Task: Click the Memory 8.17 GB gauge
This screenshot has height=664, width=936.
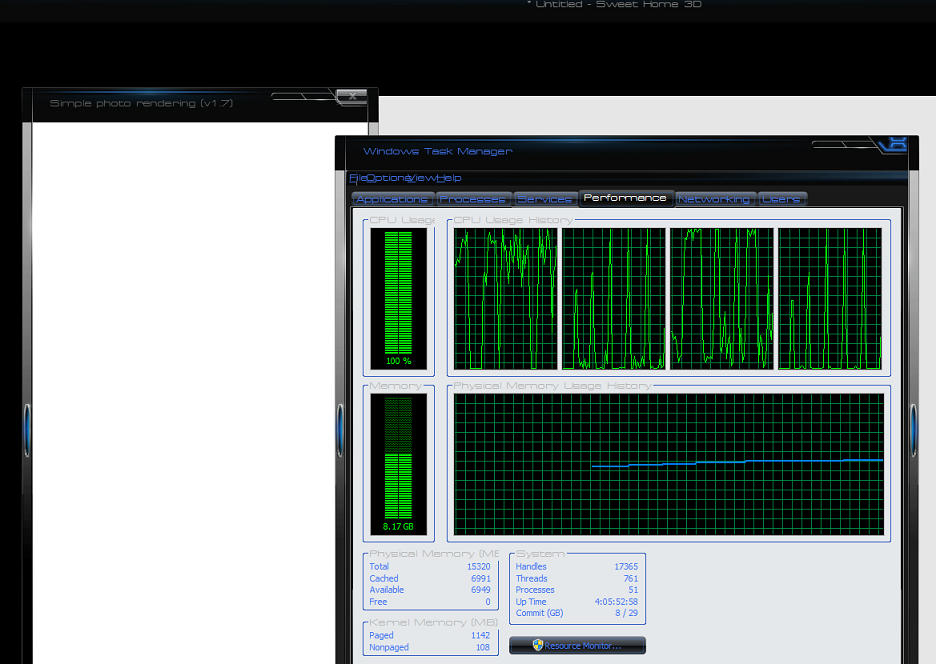Action: 398,464
